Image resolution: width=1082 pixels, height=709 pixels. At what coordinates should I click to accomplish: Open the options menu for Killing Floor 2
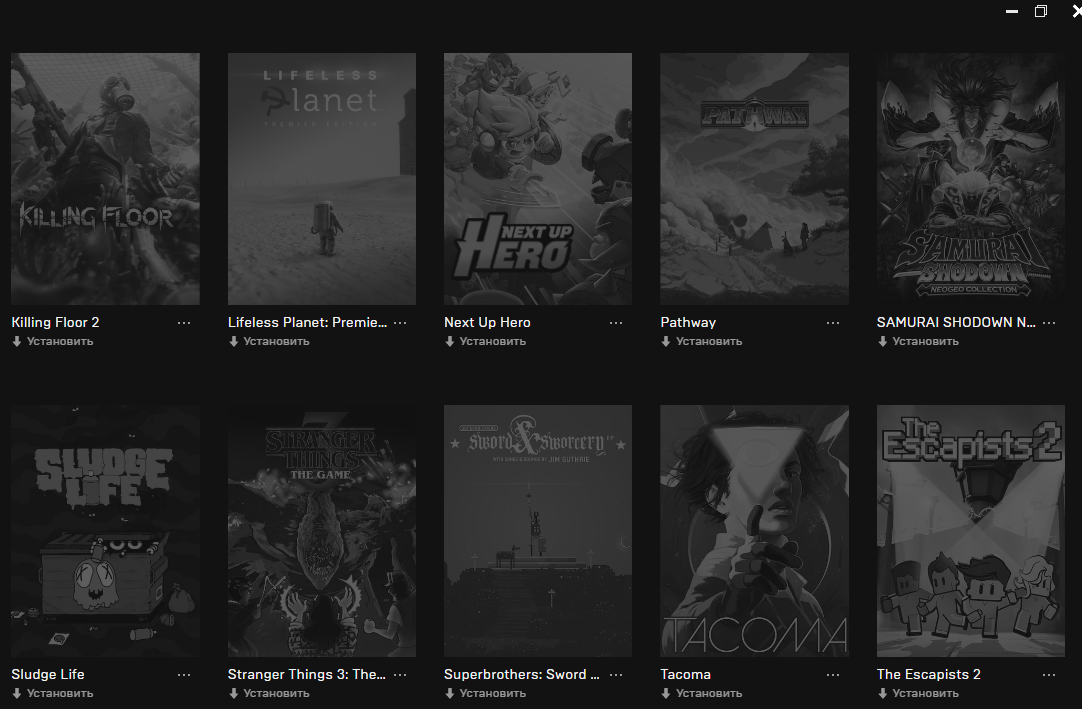coord(184,323)
